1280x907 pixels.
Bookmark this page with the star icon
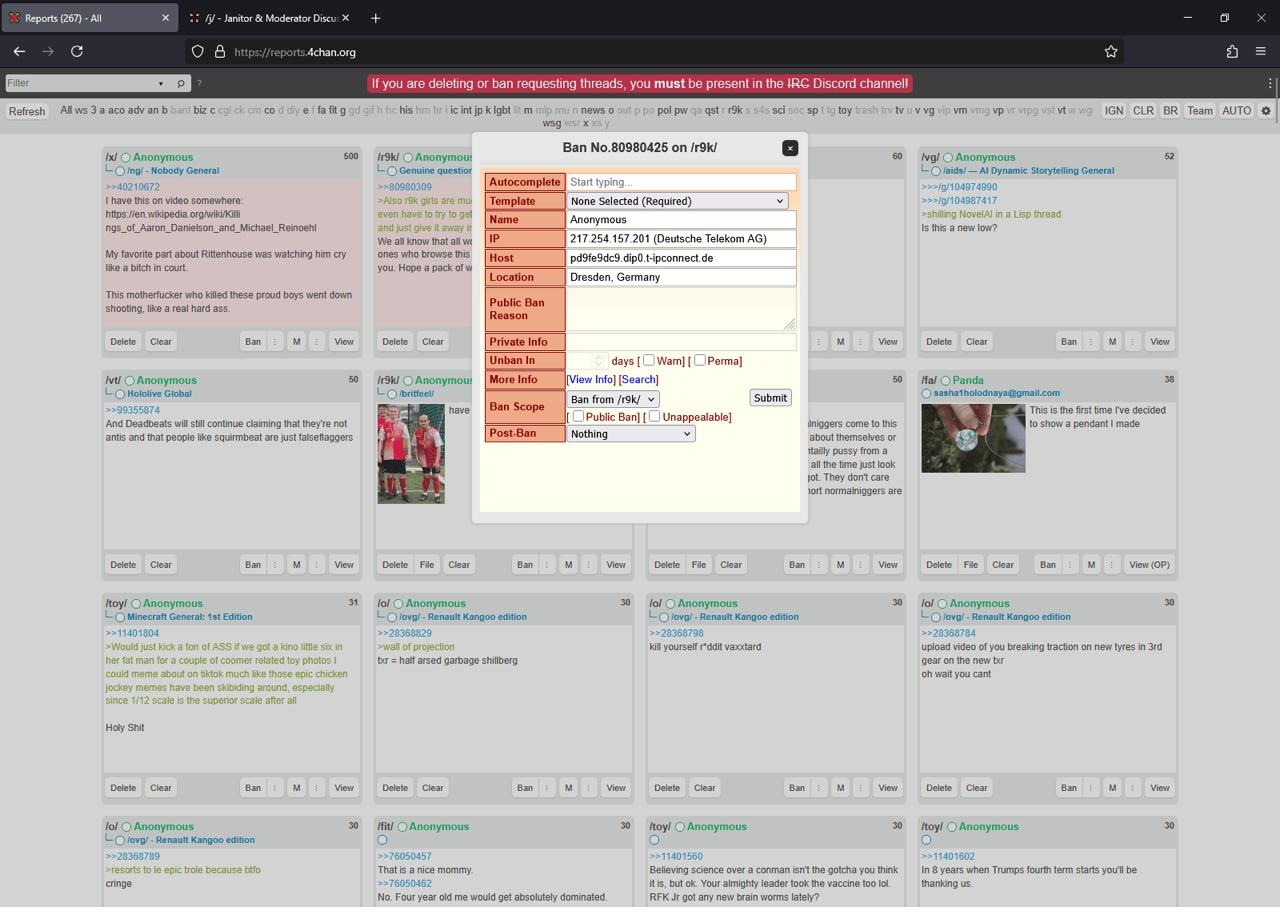coord(1110,52)
